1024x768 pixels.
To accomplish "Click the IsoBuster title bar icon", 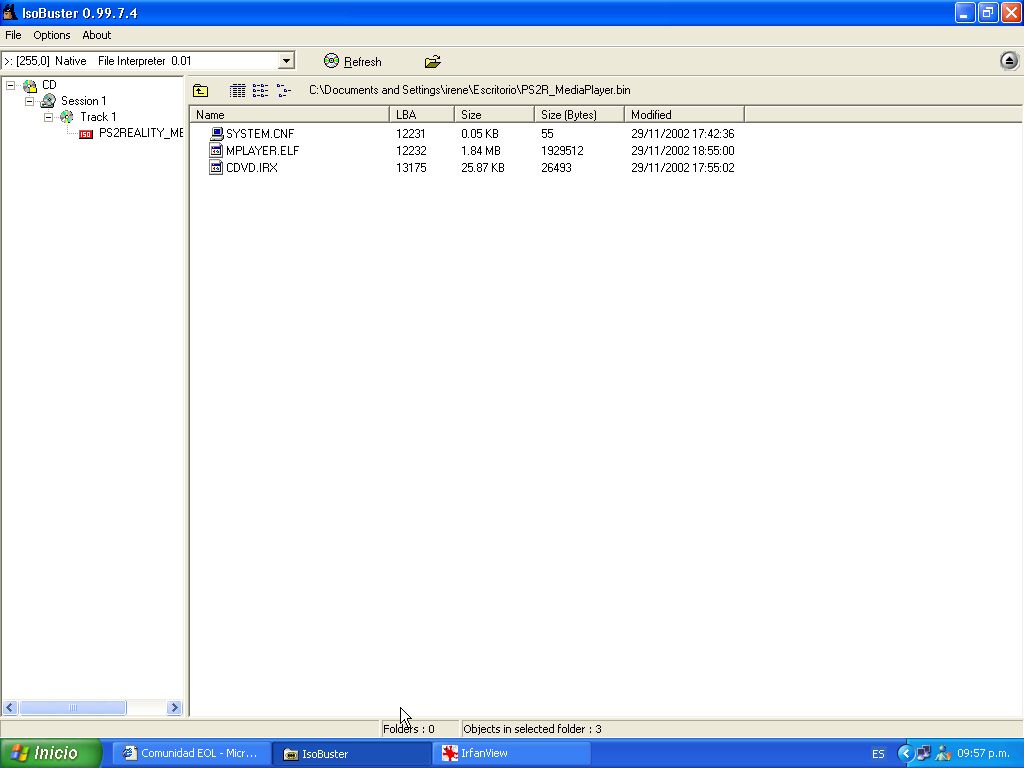I will pyautogui.click(x=10, y=12).
